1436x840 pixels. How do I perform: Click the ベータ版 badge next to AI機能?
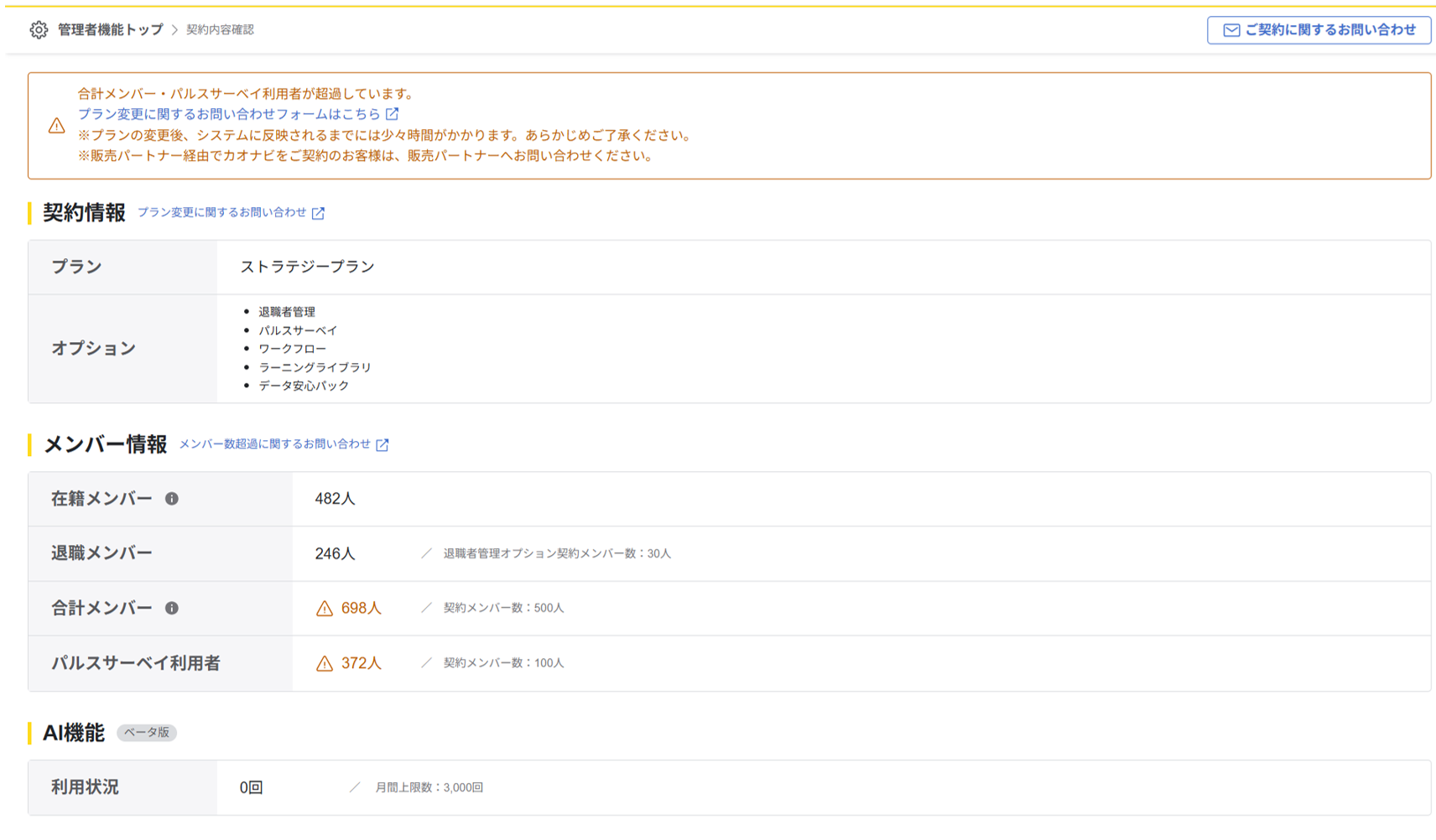pos(146,732)
